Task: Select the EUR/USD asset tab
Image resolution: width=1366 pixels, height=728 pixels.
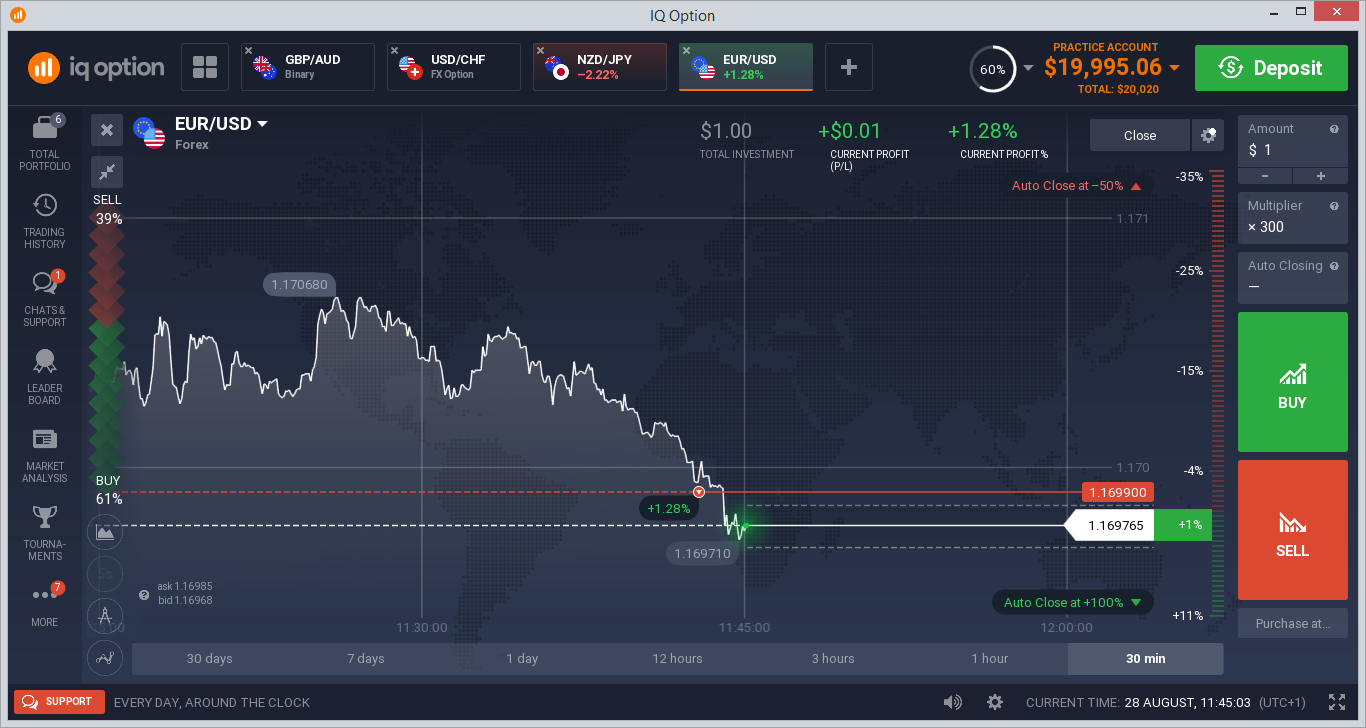Action: coord(746,67)
